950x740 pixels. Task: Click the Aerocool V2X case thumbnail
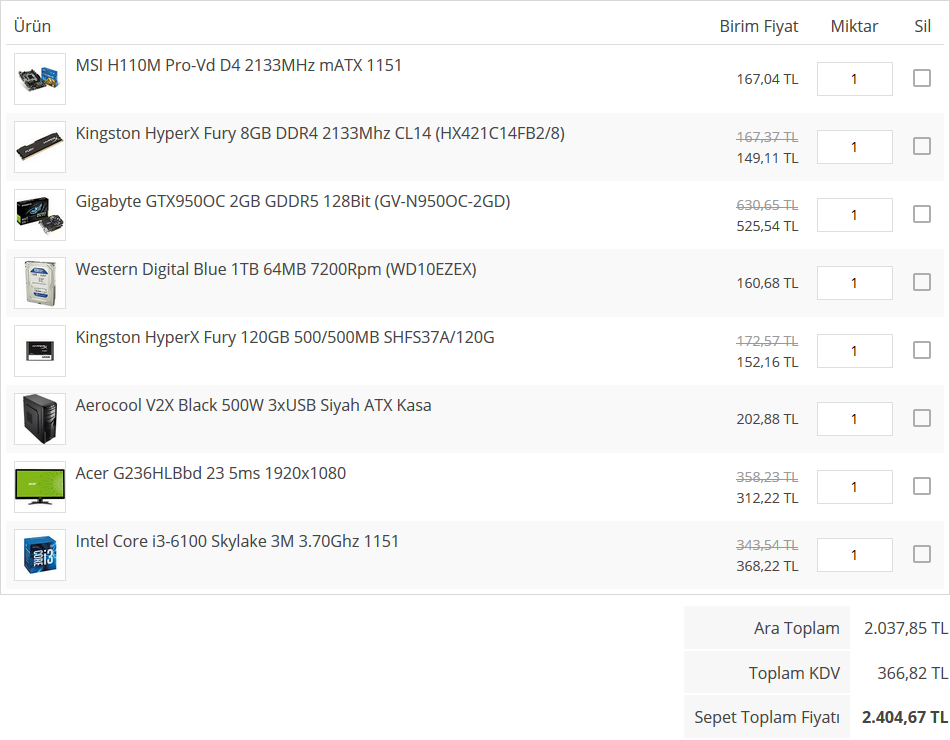coord(40,419)
